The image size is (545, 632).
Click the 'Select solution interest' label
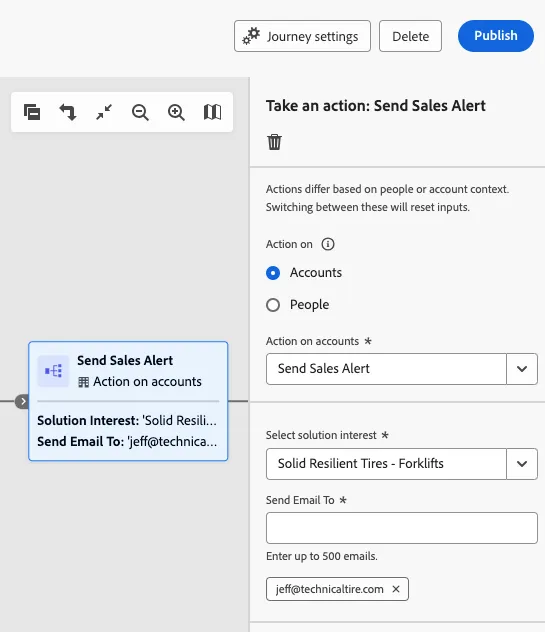(321, 435)
